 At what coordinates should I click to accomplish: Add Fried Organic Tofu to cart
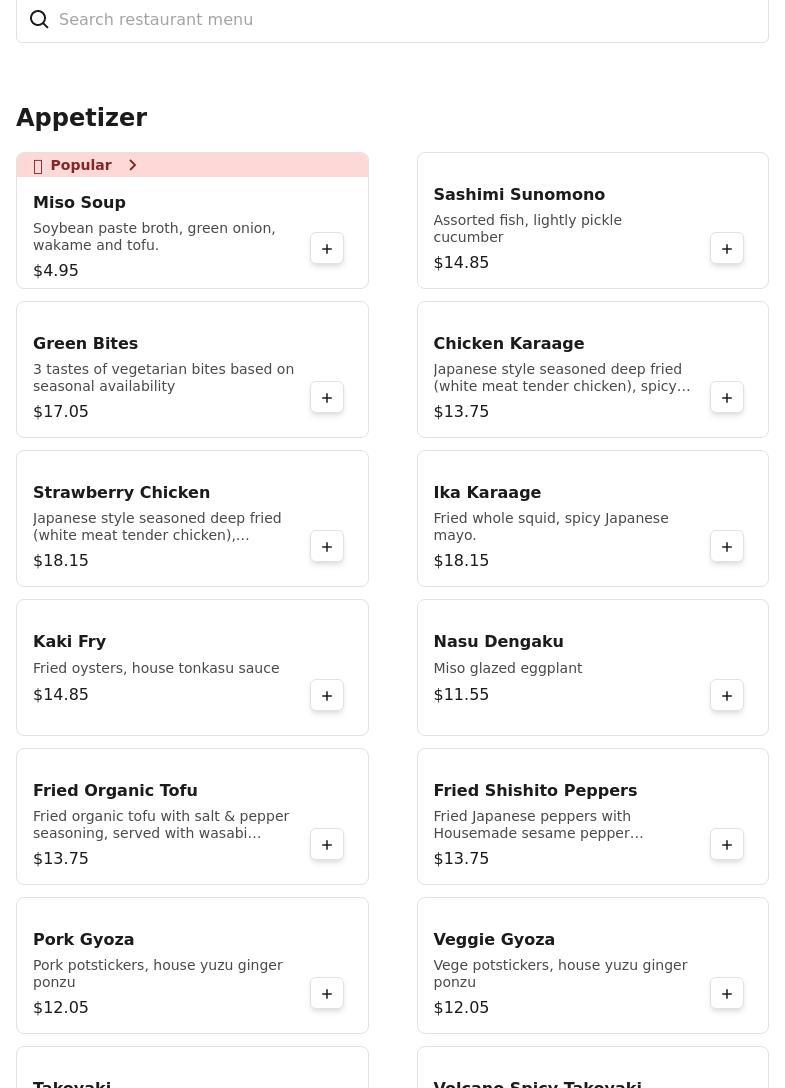click(x=327, y=845)
